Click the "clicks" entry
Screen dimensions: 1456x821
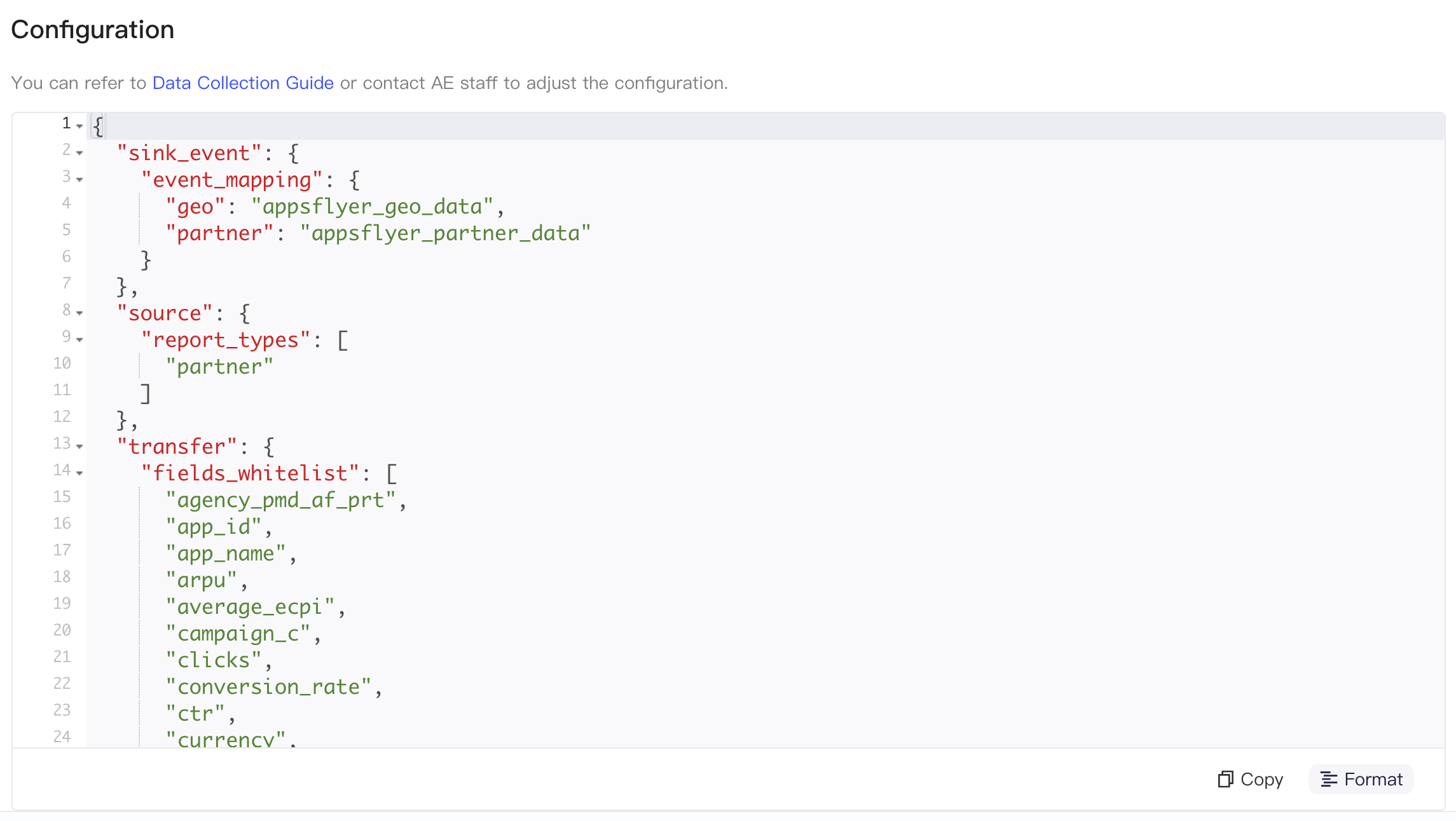[x=214, y=660]
